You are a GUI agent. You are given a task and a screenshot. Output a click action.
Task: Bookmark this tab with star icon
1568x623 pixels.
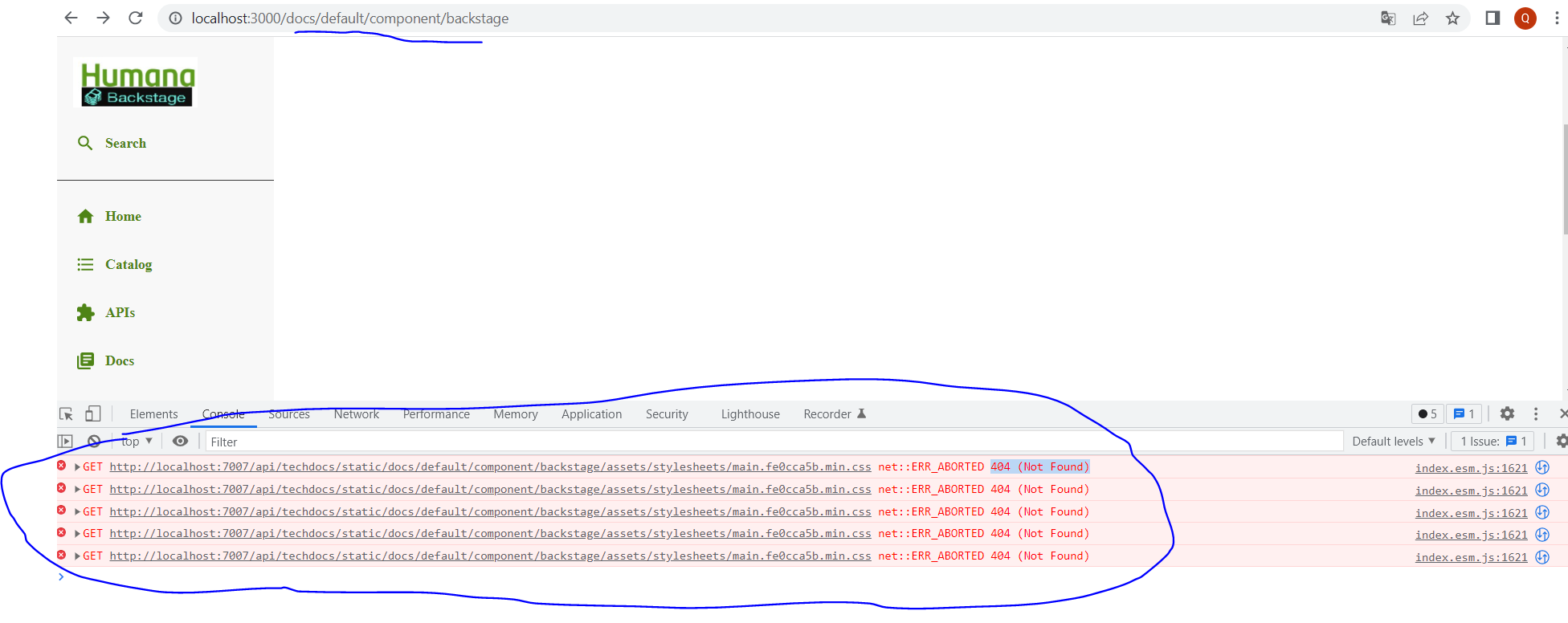[x=1452, y=18]
